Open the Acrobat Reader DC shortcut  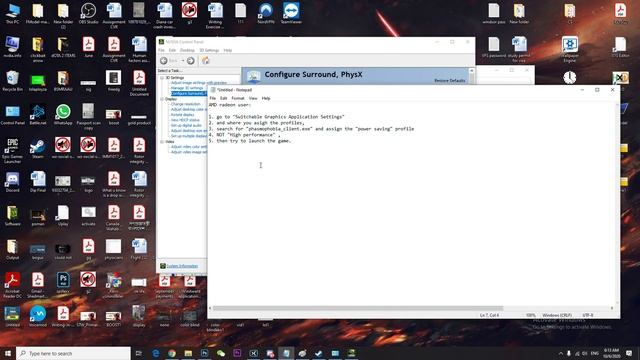click(12, 284)
